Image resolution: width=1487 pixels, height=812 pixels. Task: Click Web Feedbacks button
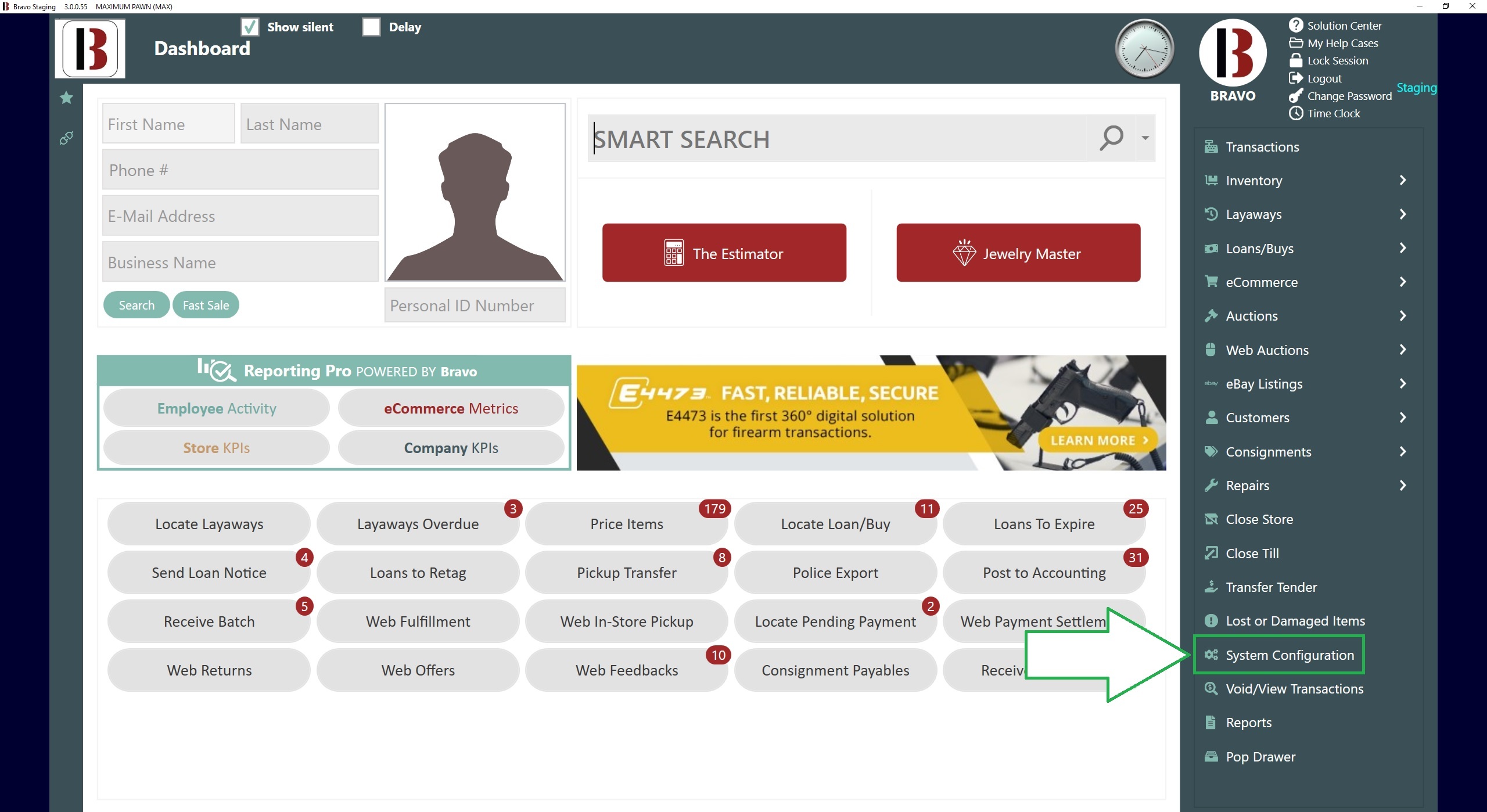point(627,670)
